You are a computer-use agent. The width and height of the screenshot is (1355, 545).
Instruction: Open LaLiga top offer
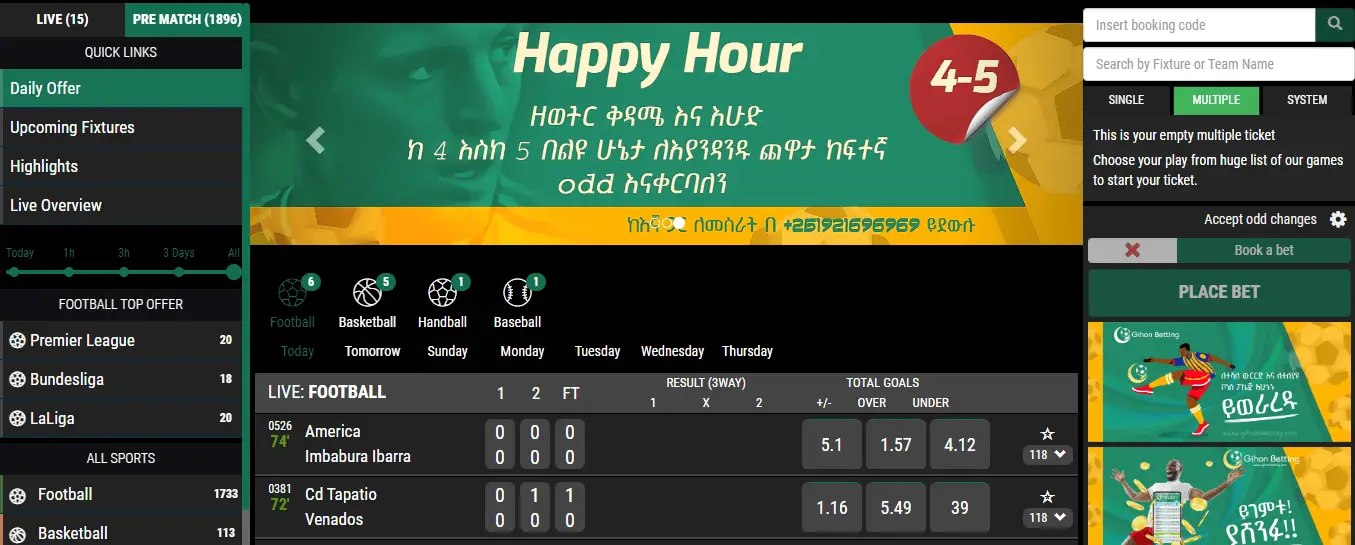coord(121,418)
